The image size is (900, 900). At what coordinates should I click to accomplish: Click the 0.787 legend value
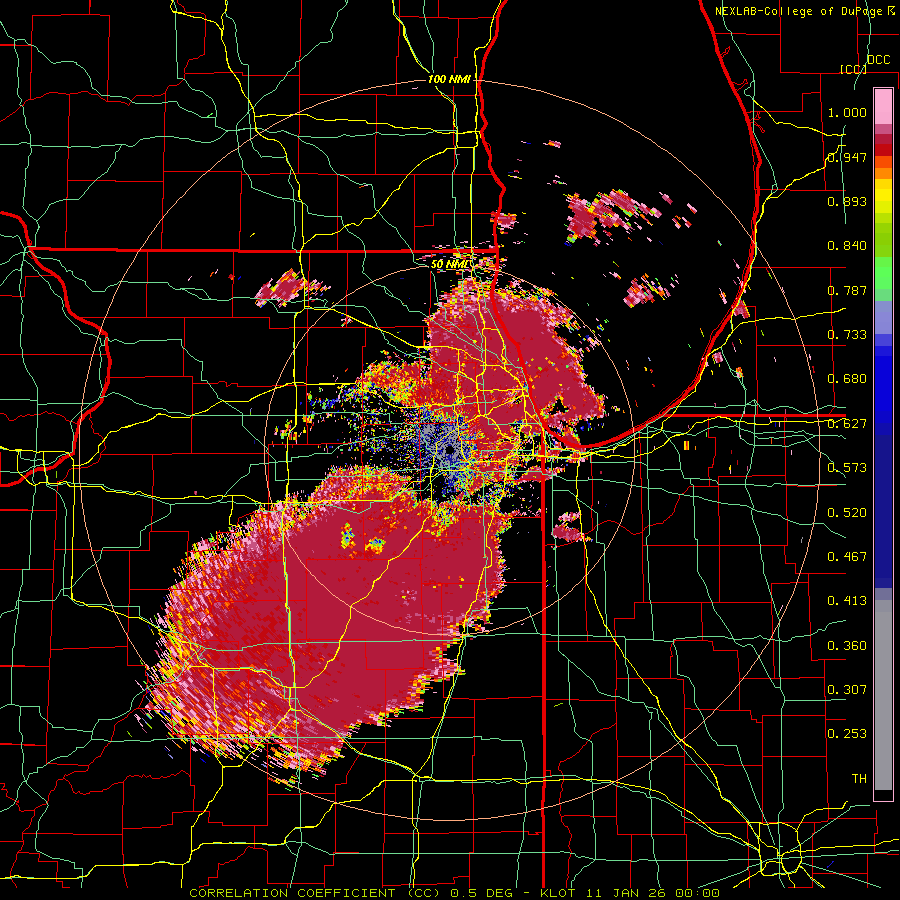coord(847,290)
